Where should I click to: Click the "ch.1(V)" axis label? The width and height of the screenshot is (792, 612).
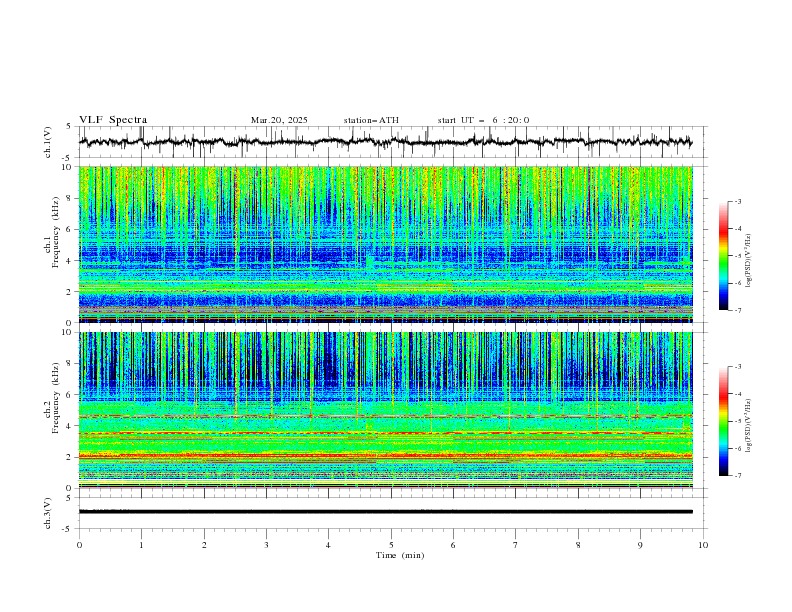(48, 142)
